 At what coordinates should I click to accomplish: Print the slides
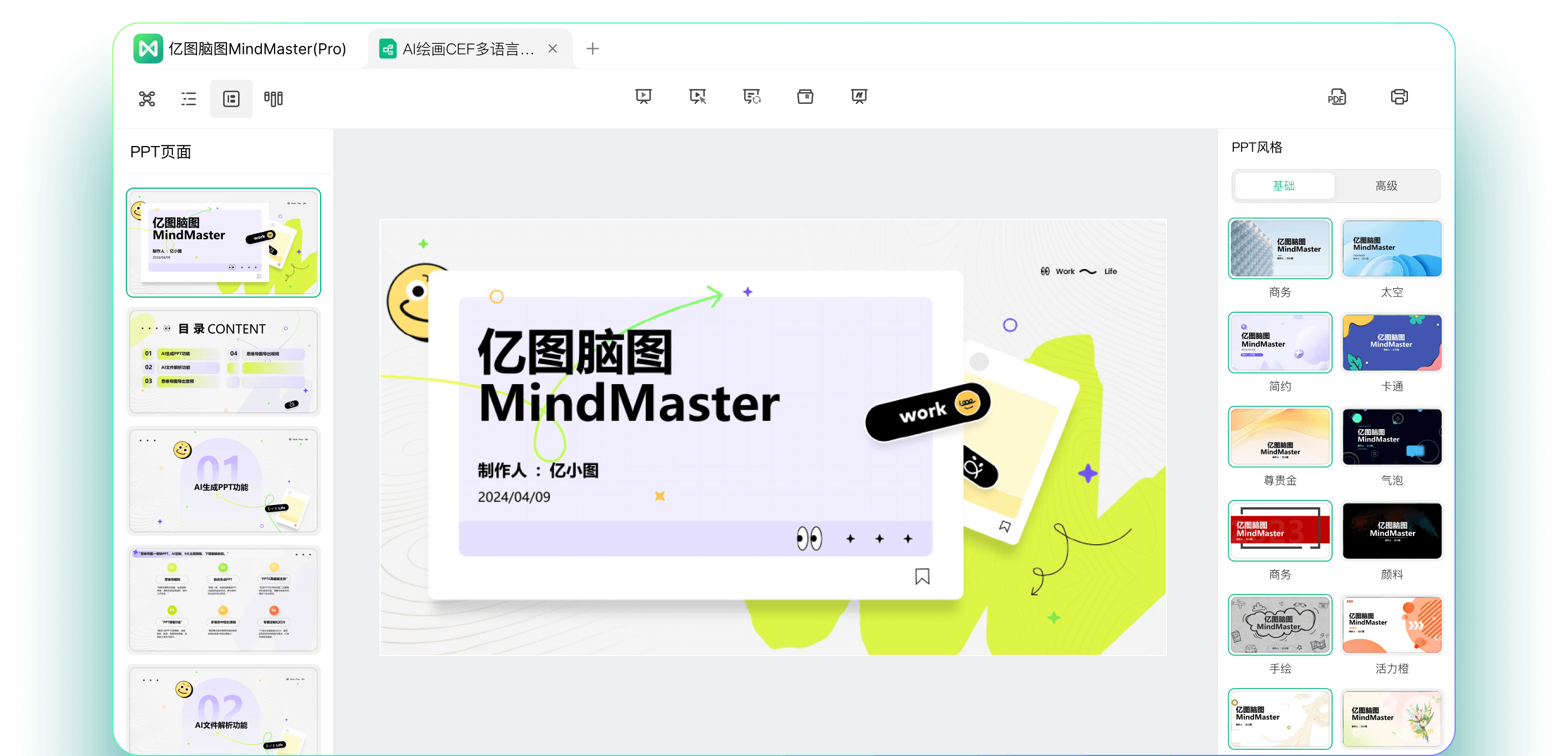click(x=1399, y=97)
